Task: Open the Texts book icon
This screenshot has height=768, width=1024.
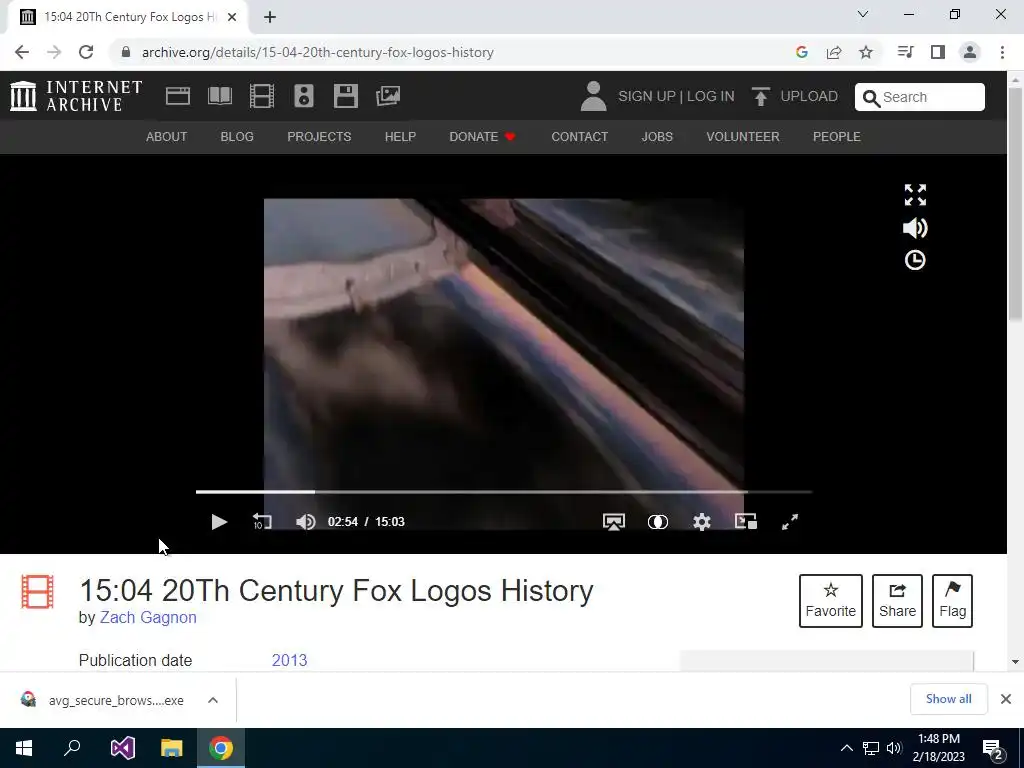Action: tap(219, 96)
